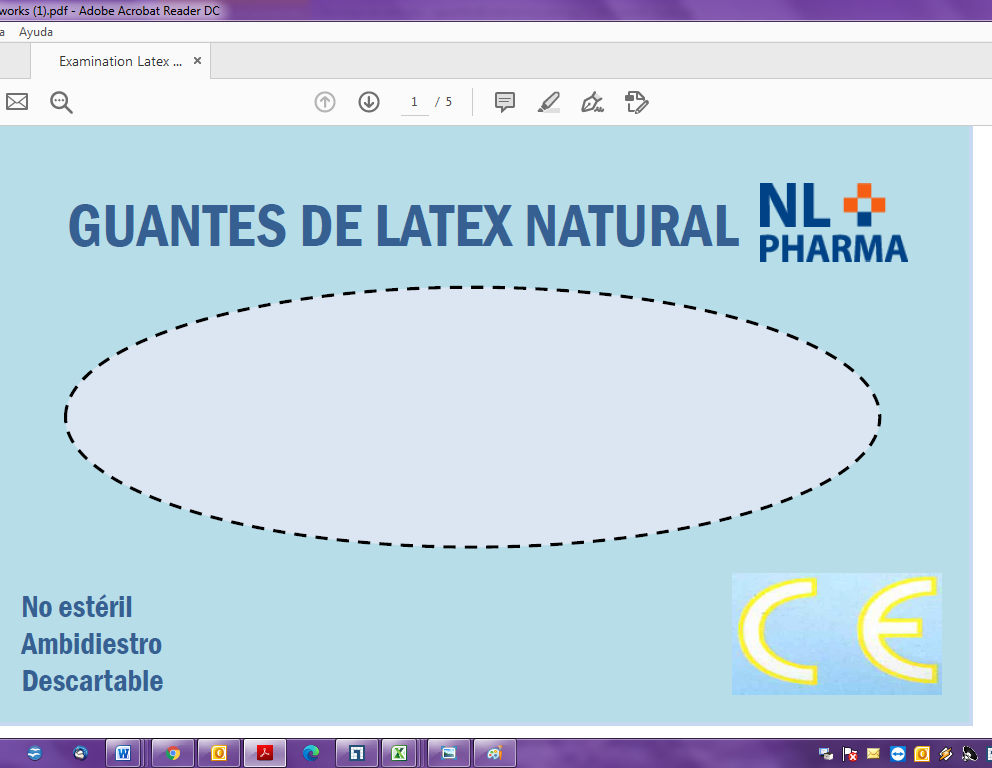
Task: Click the NL PHARMA logo
Action: [833, 222]
